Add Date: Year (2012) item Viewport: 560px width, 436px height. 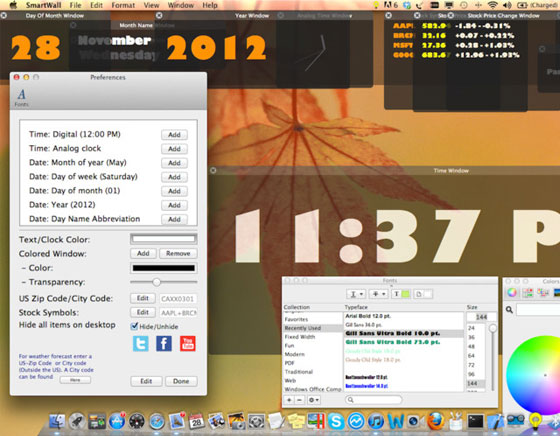(x=174, y=205)
